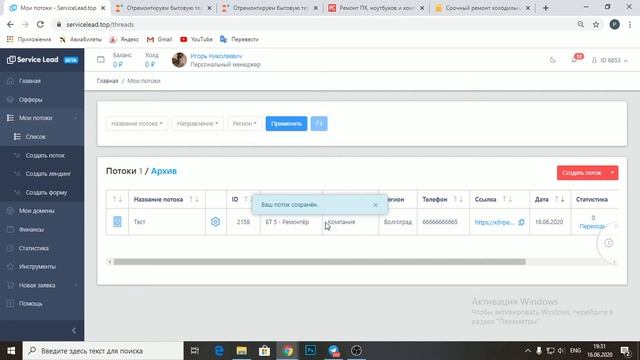640x360 pixels.
Task: Open Помощь in the sidebar
Action: pos(30,304)
